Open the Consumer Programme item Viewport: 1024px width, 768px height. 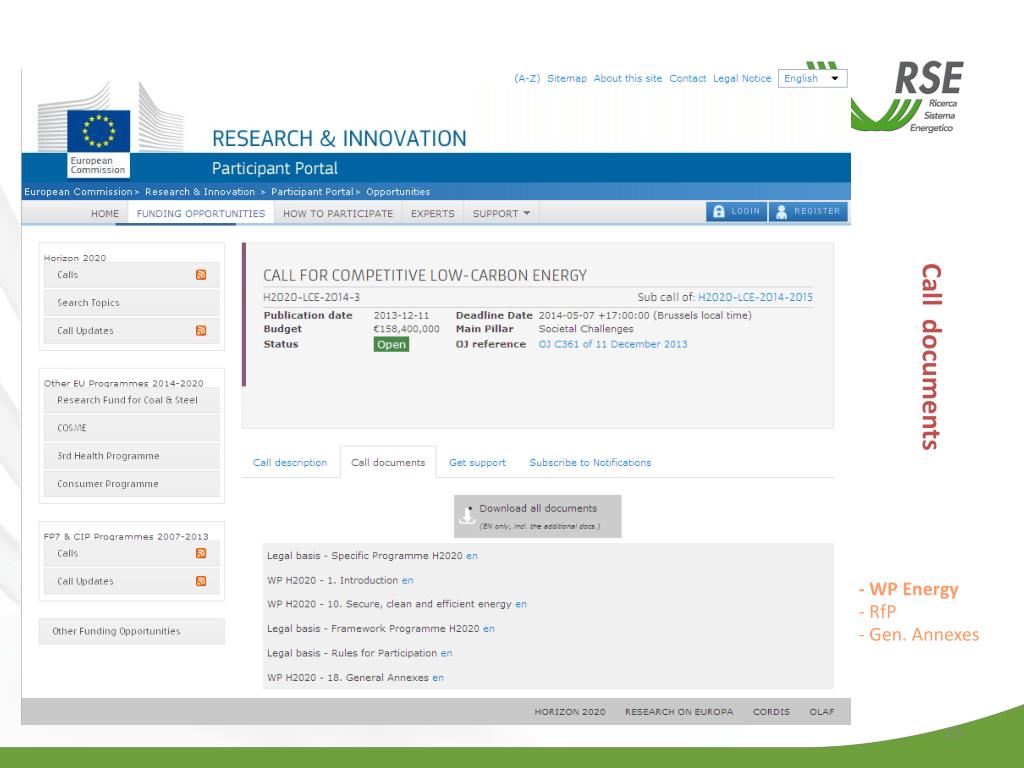[x=131, y=484]
